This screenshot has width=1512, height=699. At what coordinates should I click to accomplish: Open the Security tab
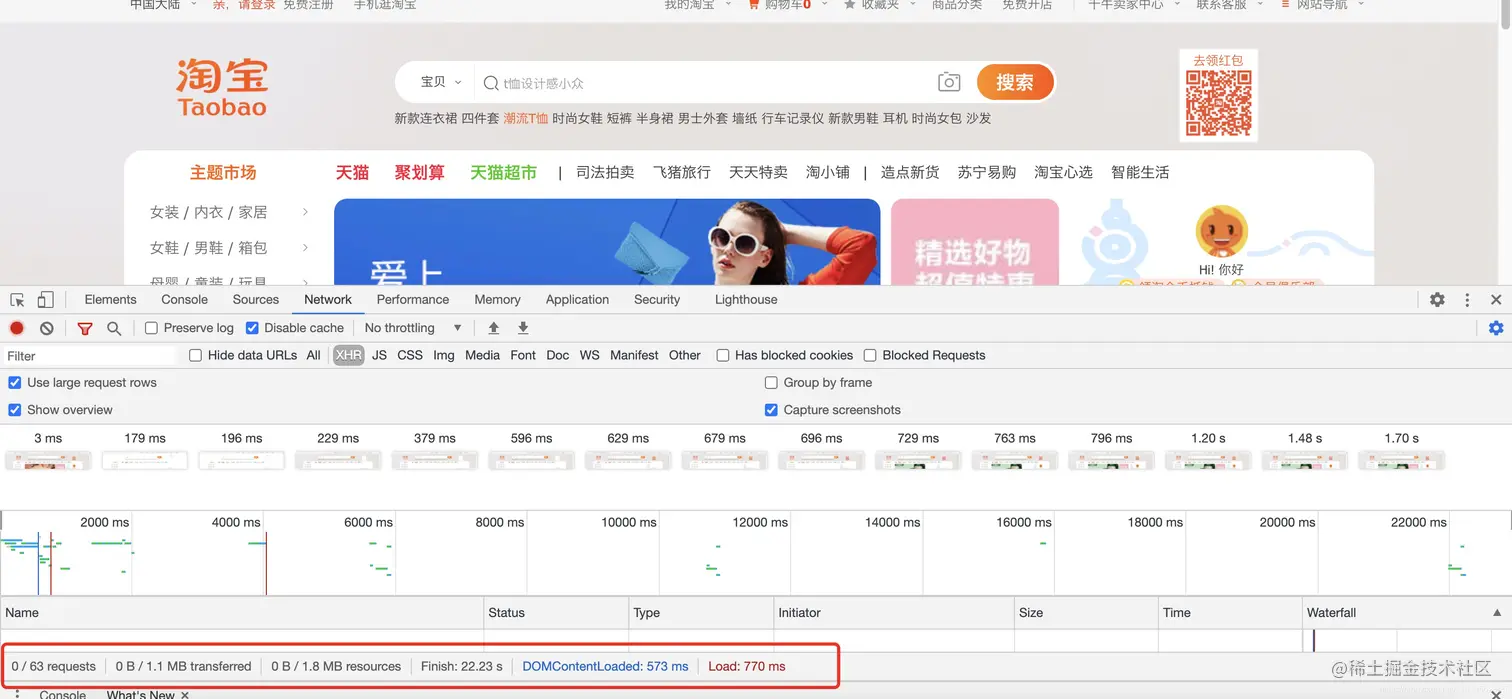657,300
